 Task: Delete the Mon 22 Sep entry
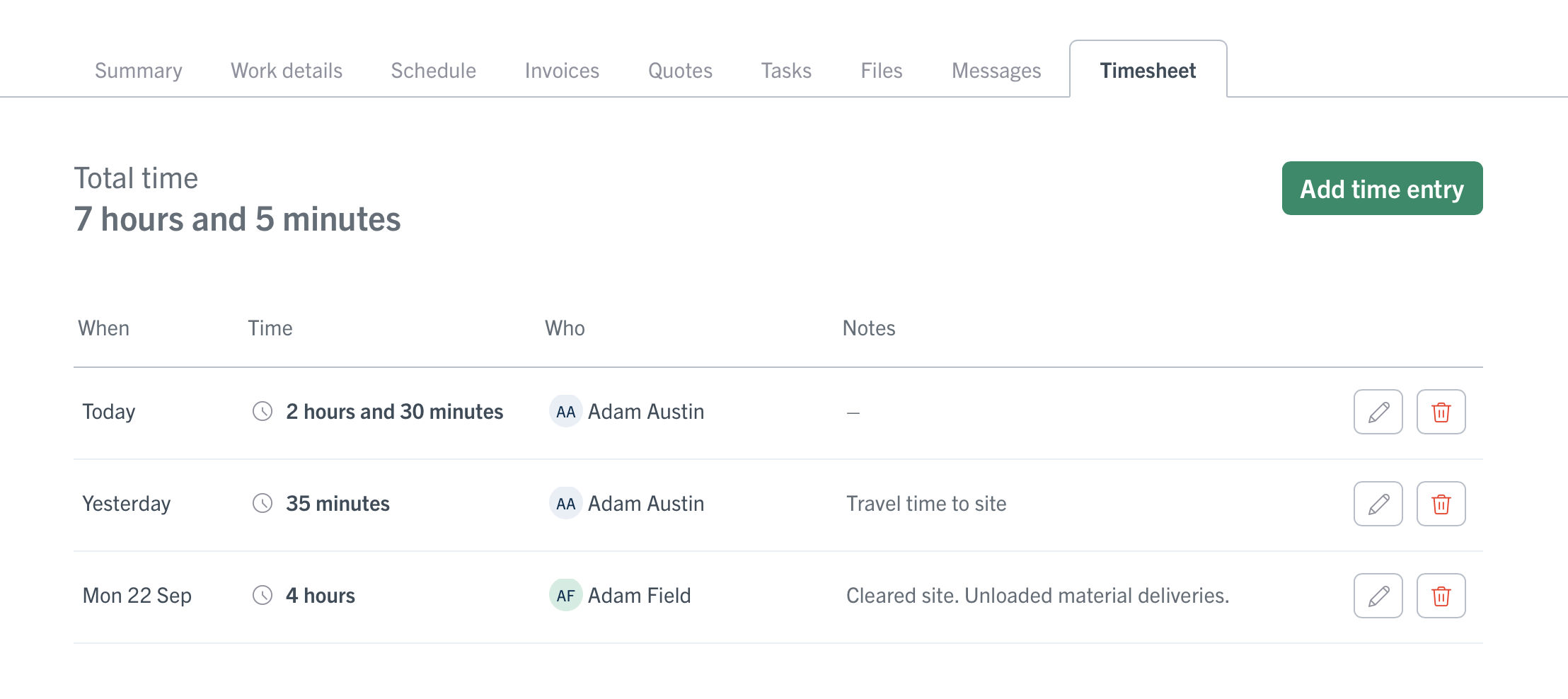click(1441, 596)
